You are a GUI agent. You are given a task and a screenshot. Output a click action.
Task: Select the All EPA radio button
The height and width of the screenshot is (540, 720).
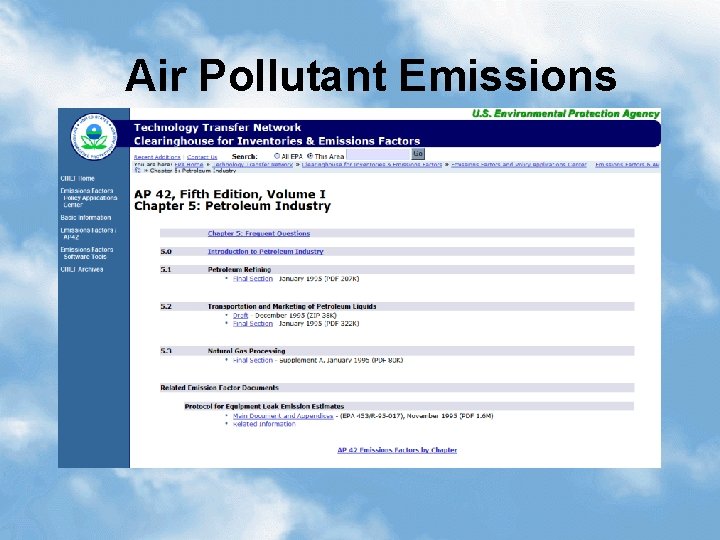click(x=277, y=156)
